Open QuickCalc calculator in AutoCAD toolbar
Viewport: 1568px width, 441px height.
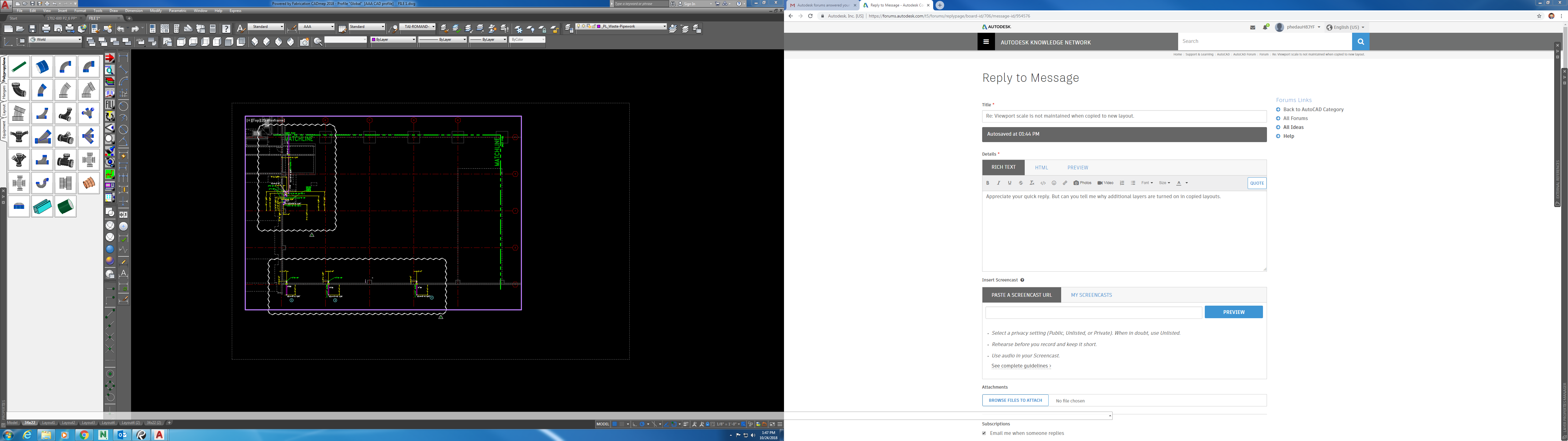click(x=213, y=28)
